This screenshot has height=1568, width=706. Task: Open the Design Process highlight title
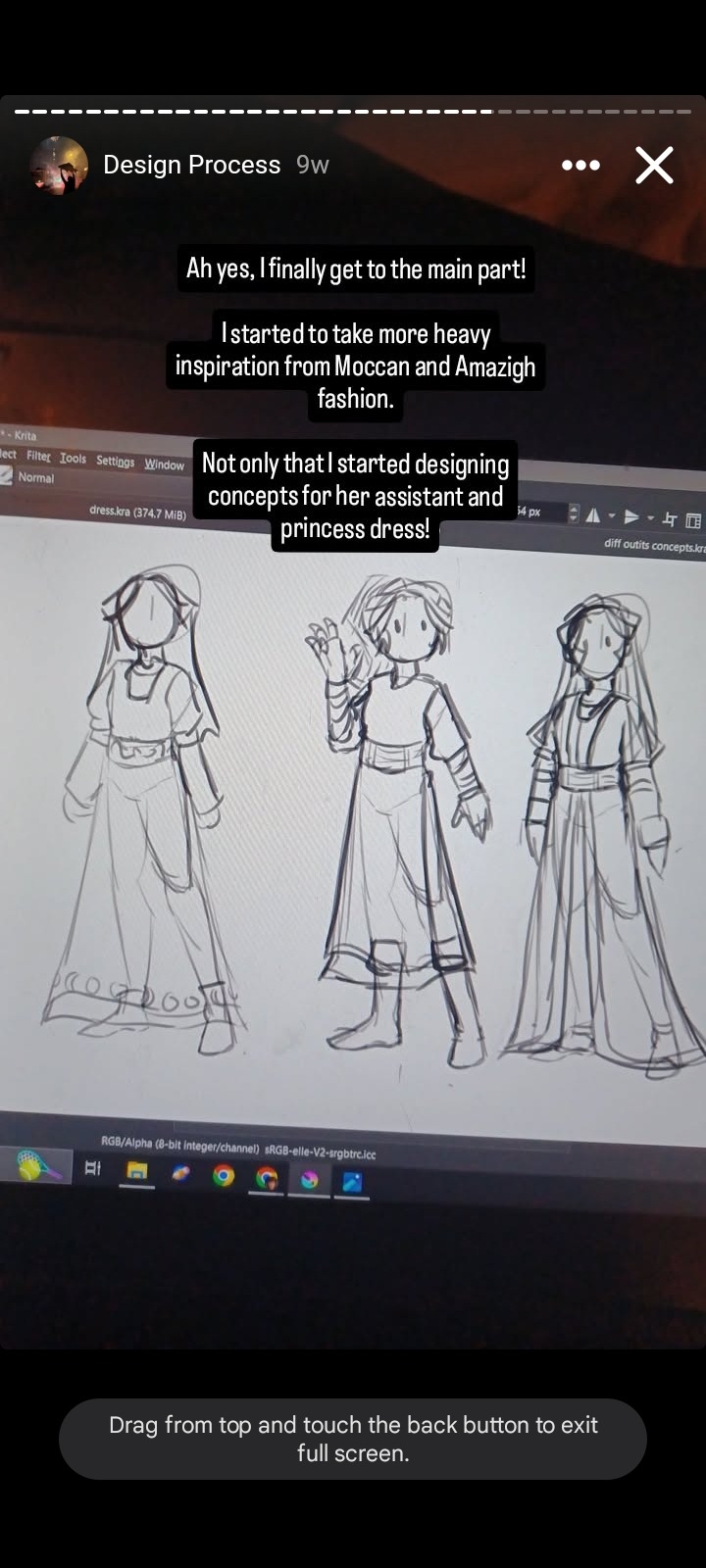point(192,165)
